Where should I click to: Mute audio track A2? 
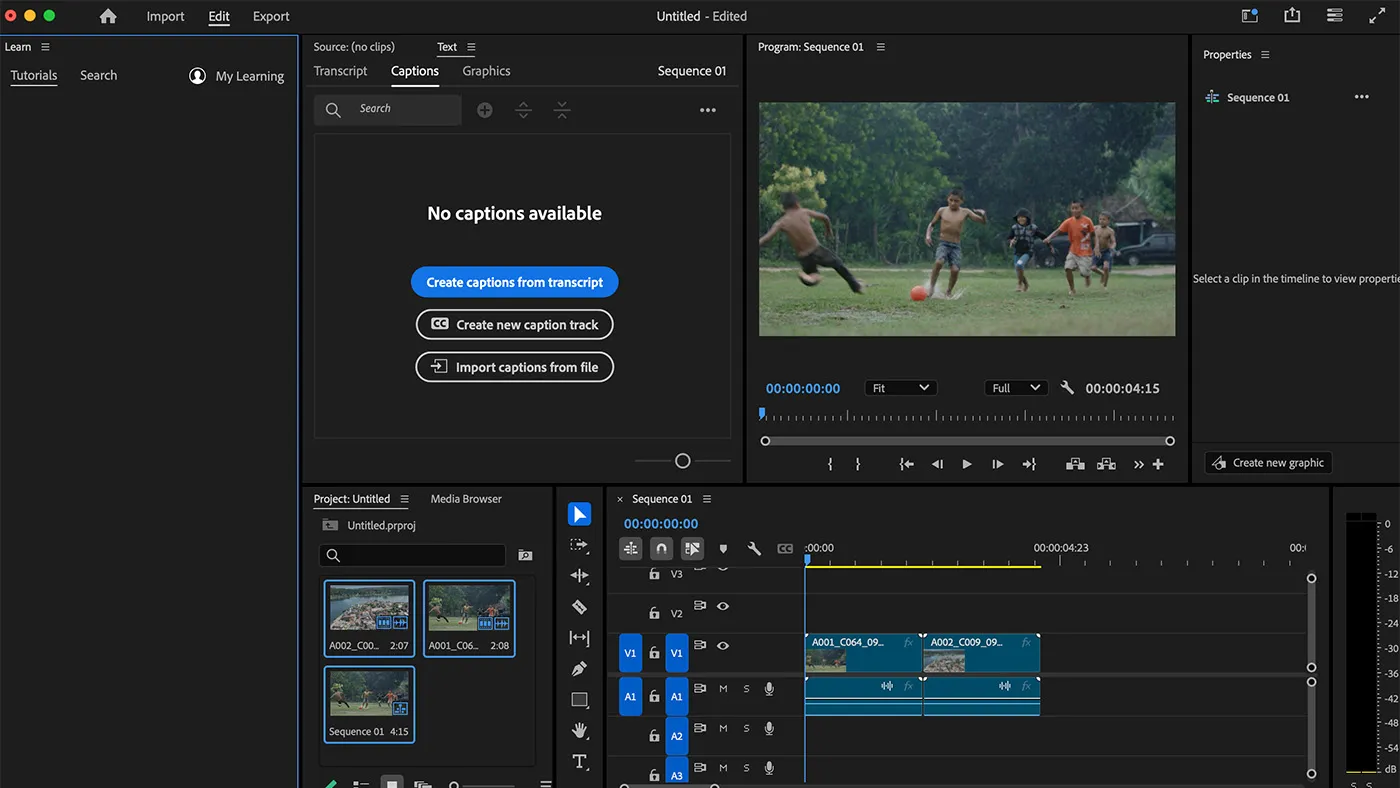pyautogui.click(x=723, y=728)
